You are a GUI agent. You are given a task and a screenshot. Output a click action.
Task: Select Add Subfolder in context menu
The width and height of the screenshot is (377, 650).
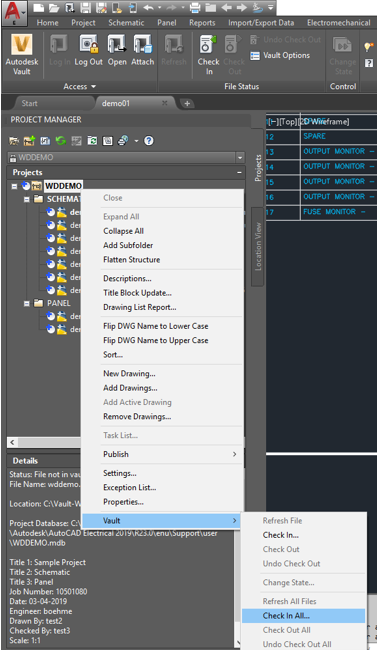tap(128, 245)
